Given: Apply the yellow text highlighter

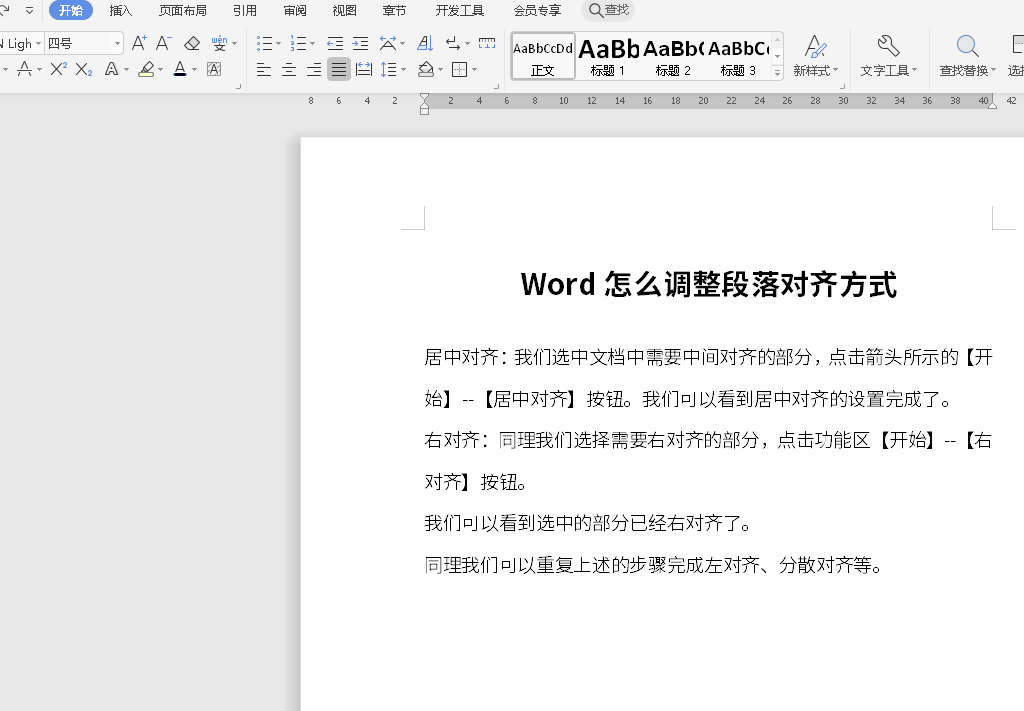Looking at the screenshot, I should coord(146,69).
